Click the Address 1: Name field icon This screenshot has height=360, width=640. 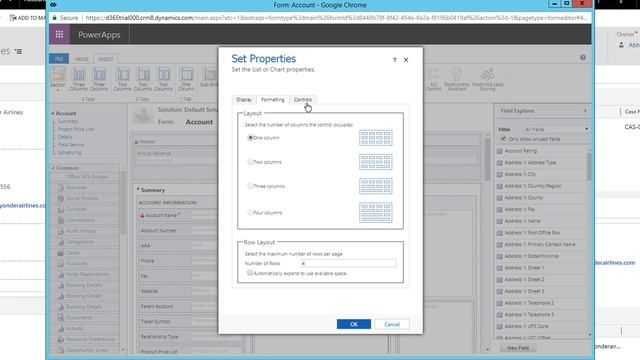[500, 221]
